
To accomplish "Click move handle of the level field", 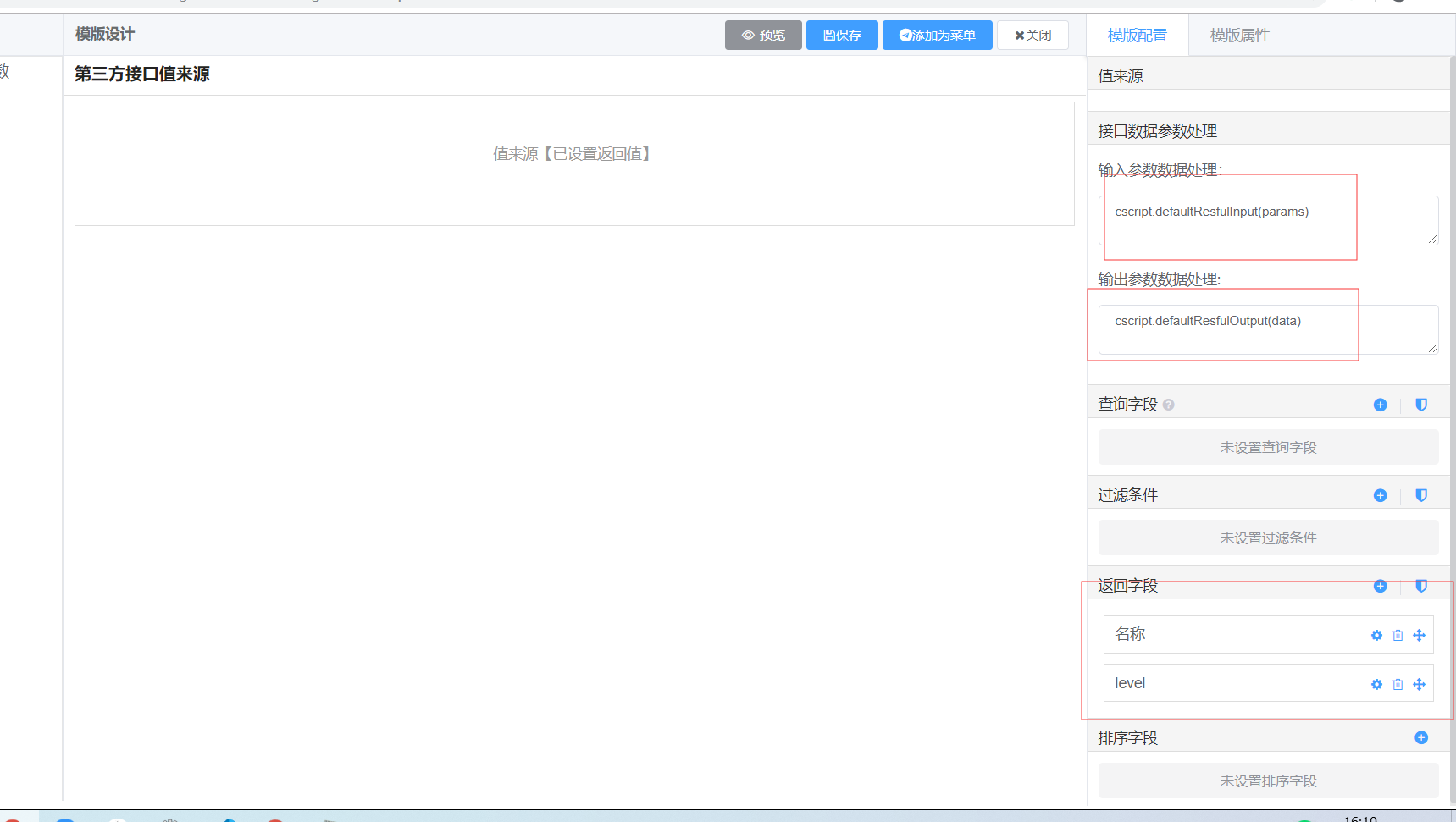I will pos(1419,684).
